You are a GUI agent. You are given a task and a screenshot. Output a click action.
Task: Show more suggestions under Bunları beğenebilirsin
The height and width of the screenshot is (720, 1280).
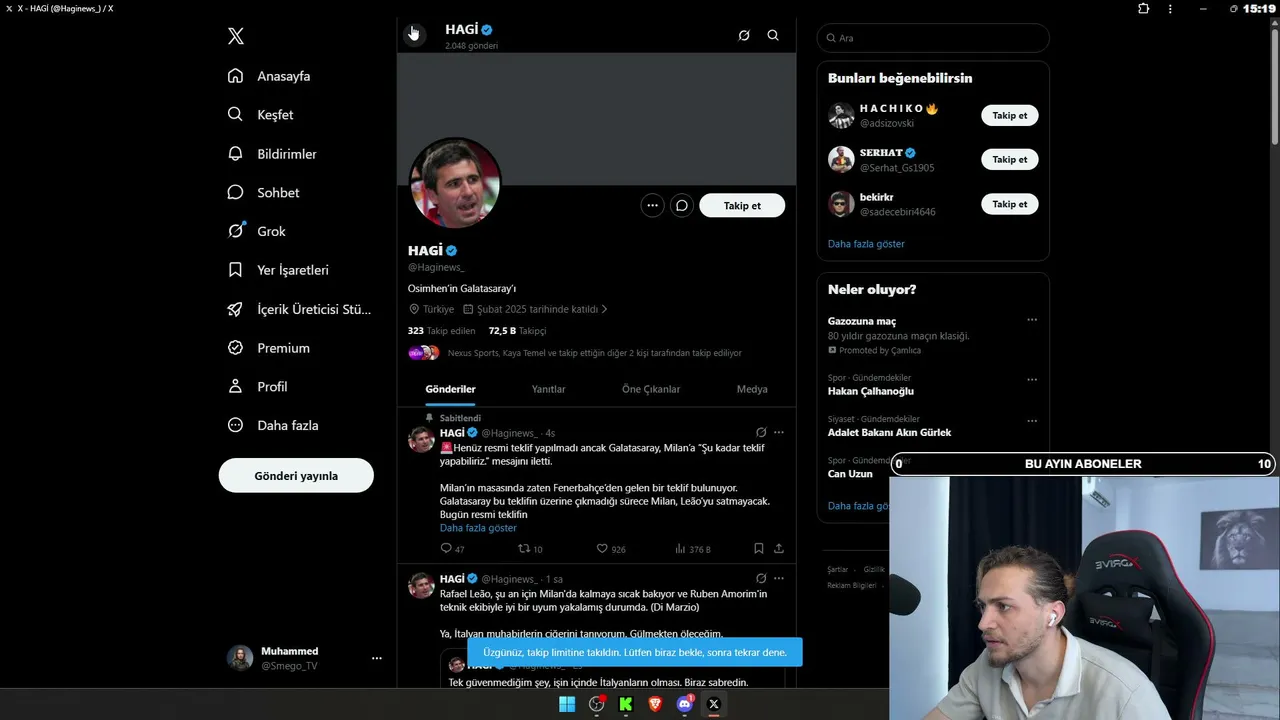(x=866, y=244)
